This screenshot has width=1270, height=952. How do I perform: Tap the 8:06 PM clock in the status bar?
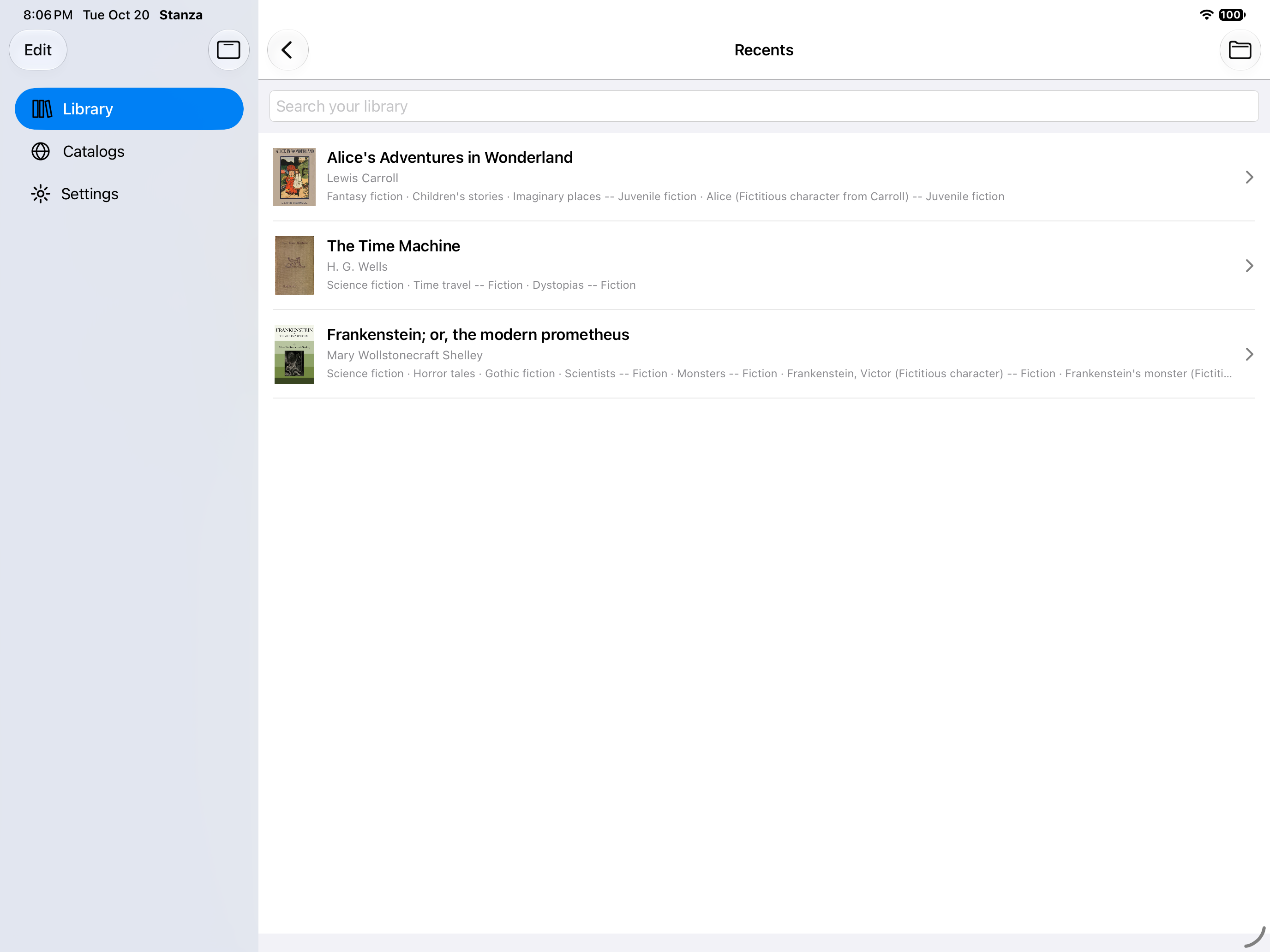click(48, 15)
